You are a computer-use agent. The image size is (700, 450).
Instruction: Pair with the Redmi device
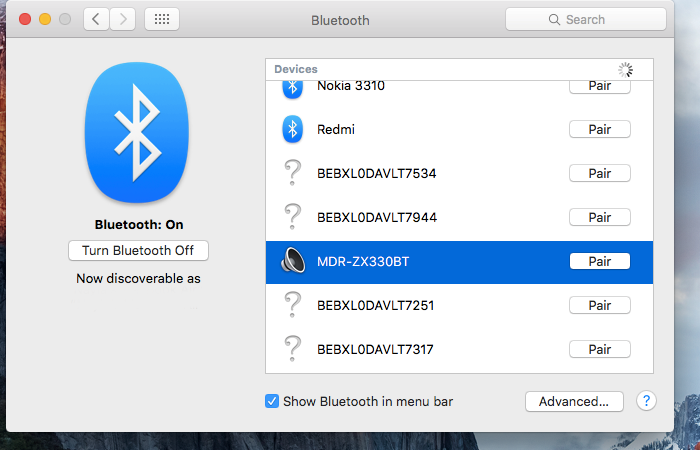pos(600,129)
